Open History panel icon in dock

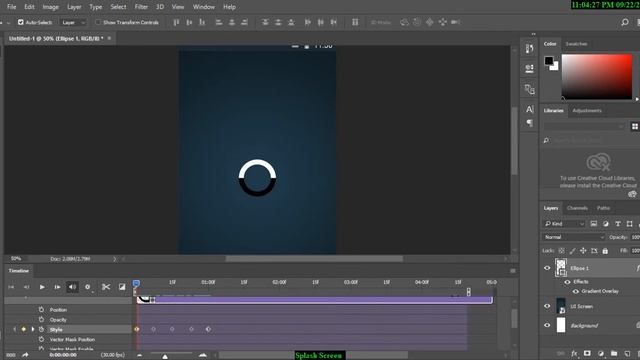coord(529,49)
